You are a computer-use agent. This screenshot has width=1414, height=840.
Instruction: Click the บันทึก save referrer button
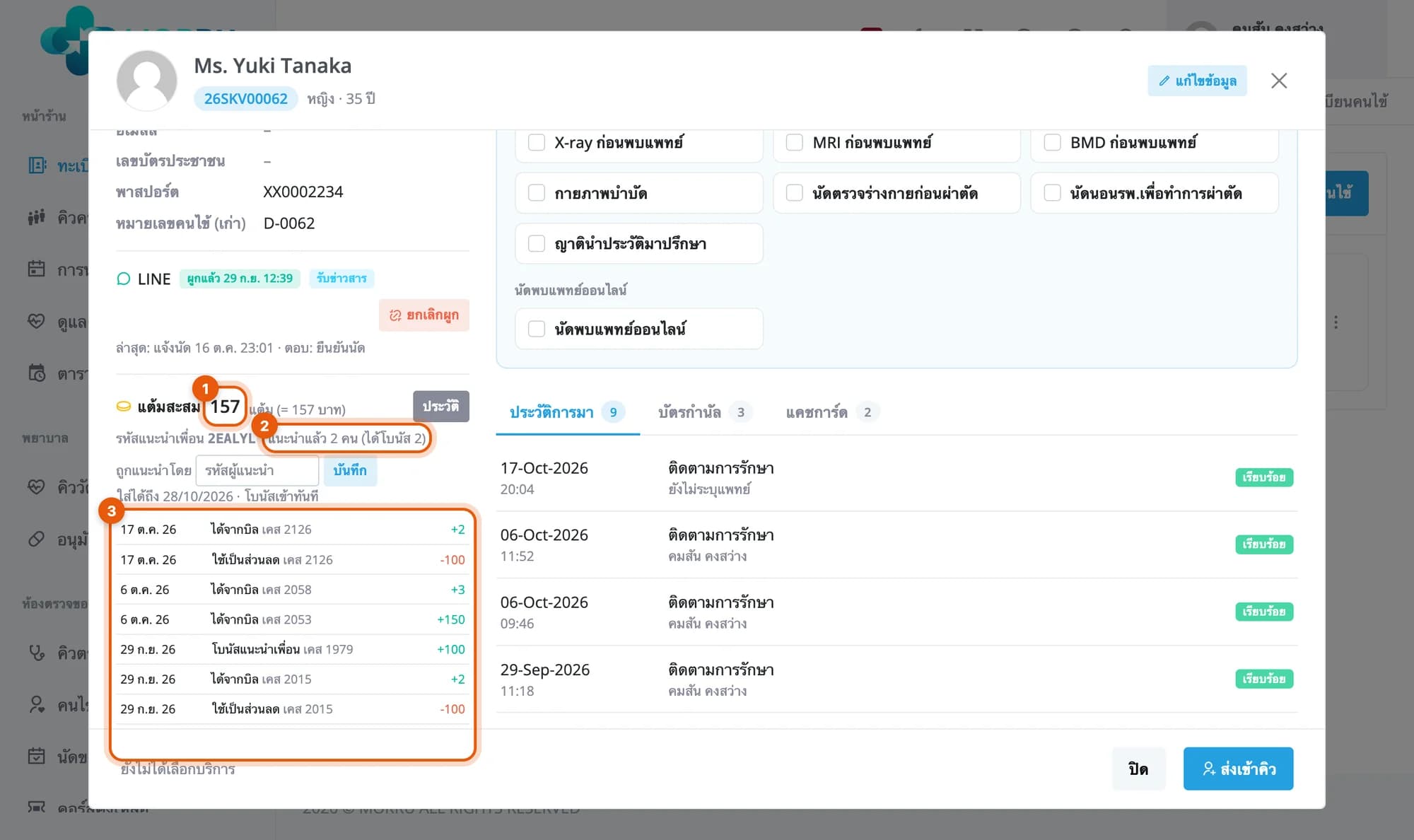[x=350, y=470]
